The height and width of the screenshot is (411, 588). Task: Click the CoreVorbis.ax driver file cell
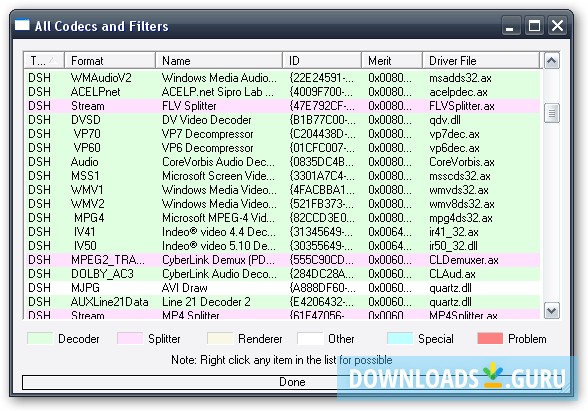coord(462,162)
